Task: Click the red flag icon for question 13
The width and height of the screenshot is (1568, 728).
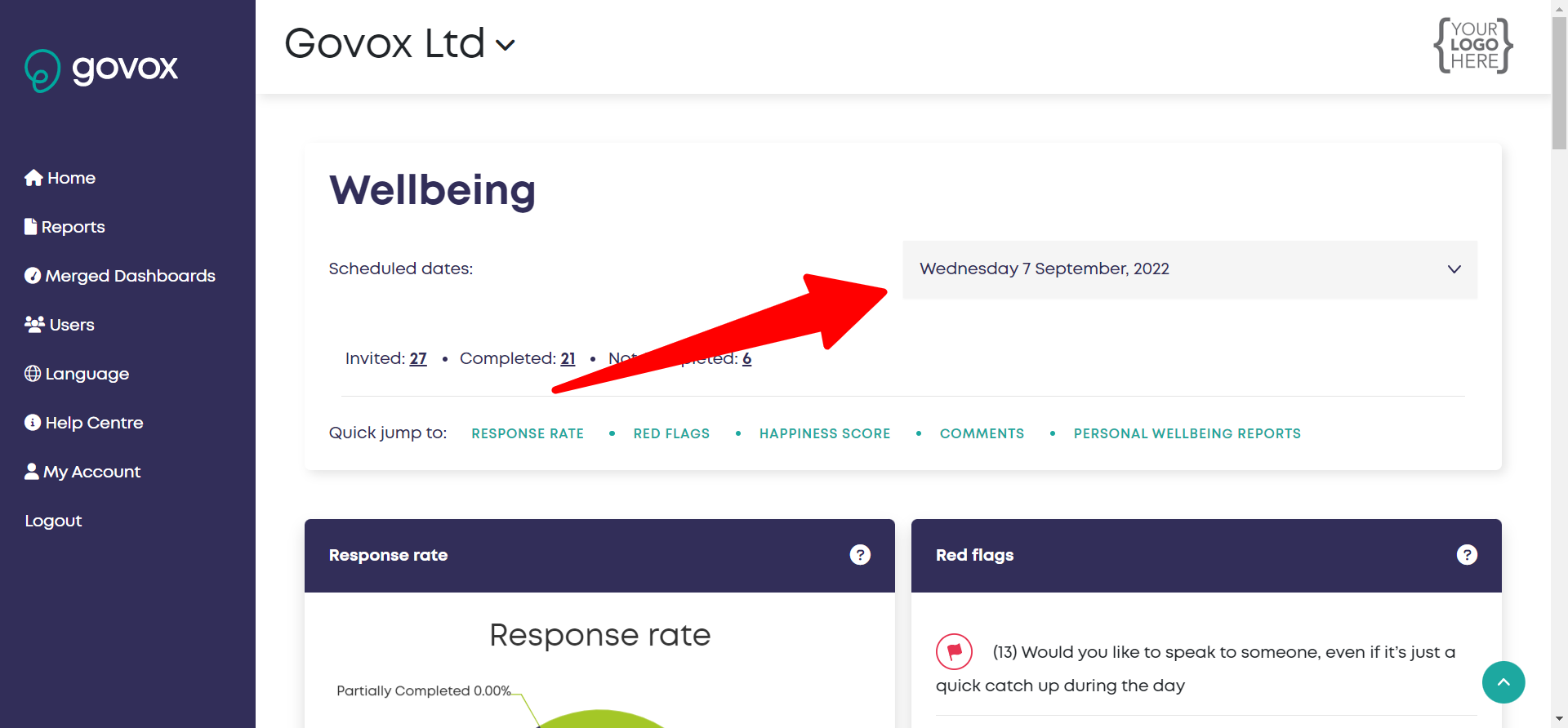Action: click(x=954, y=651)
